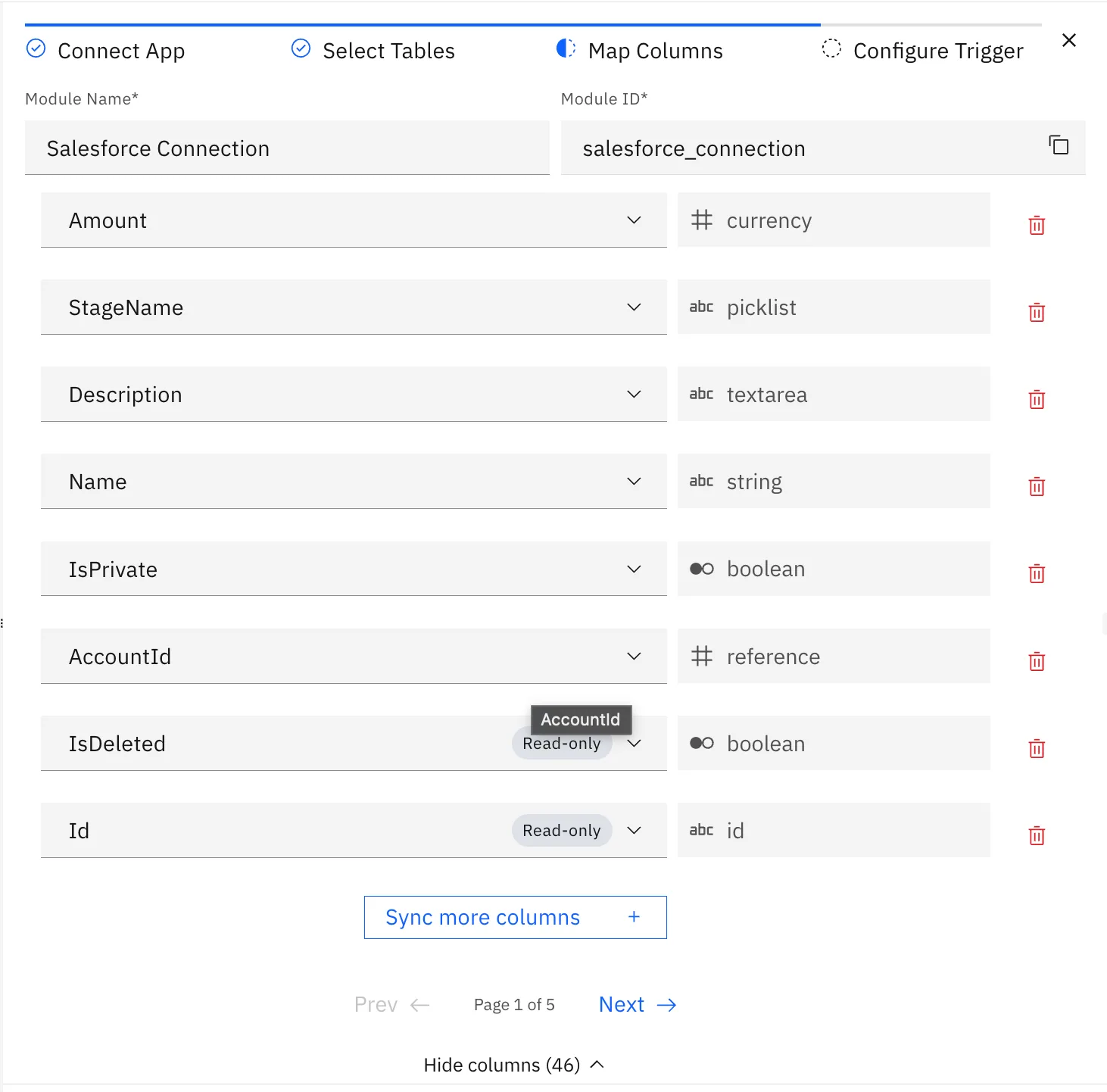Image resolution: width=1107 pixels, height=1092 pixels.
Task: Click the string type field
Action: tap(834, 481)
